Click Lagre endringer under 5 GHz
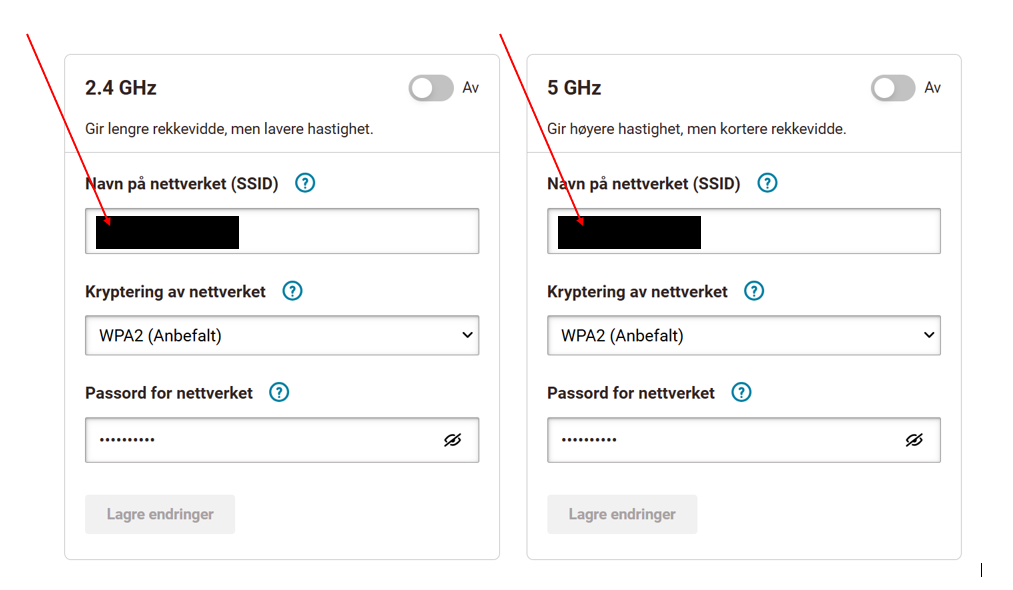 pyautogui.click(x=622, y=514)
